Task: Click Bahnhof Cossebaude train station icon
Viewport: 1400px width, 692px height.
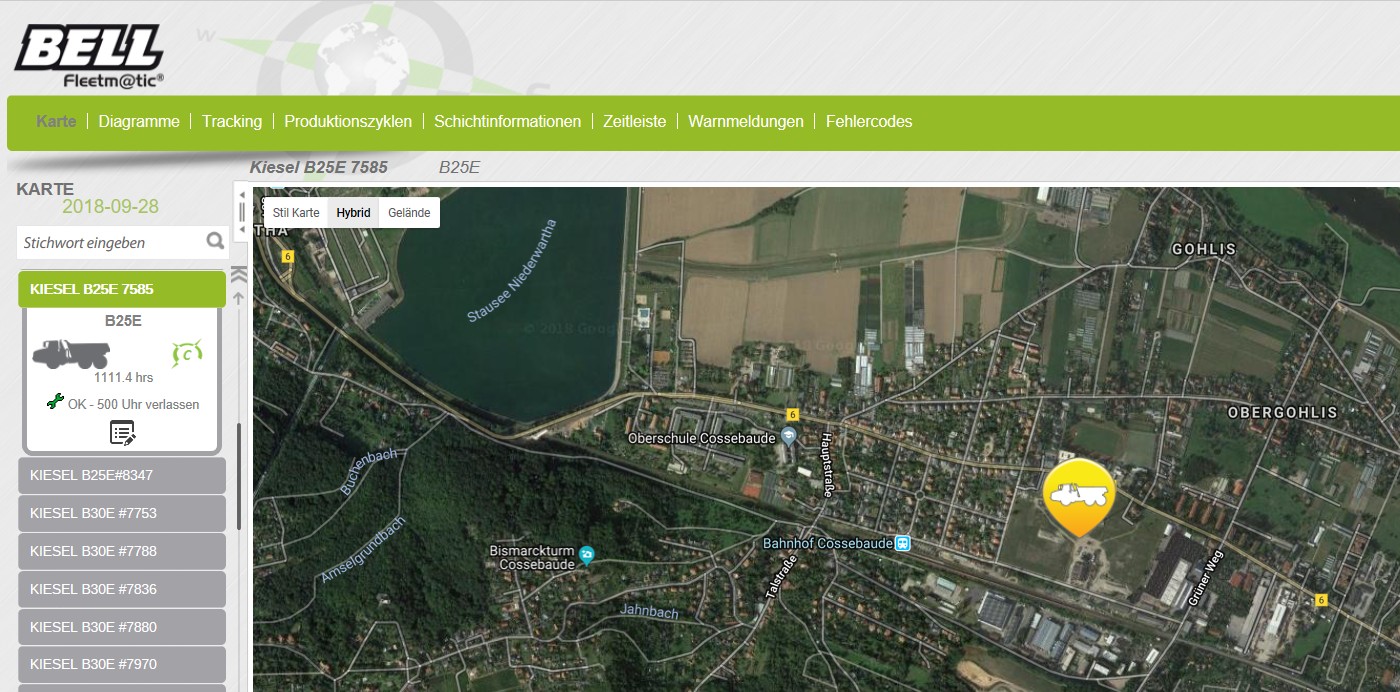Action: [902, 543]
